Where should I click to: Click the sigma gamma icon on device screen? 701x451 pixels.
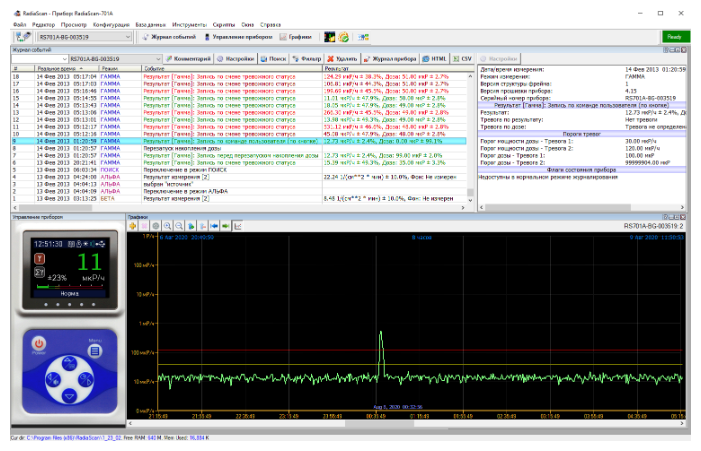tap(39, 272)
